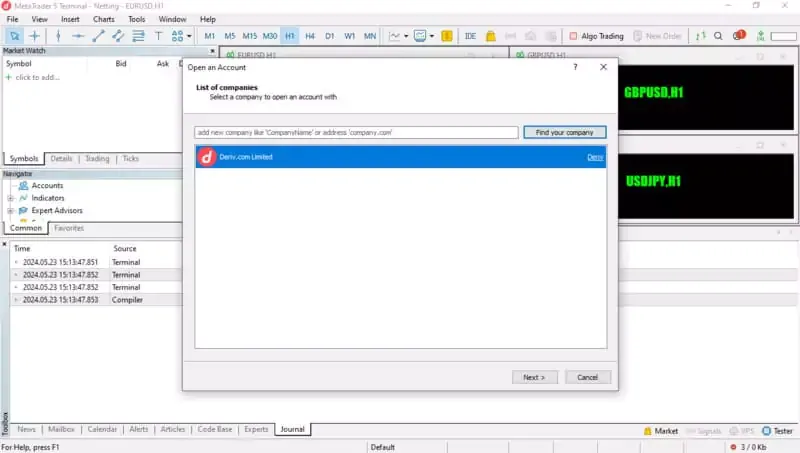Click the depth of market arrows icon
This screenshot has height=453, width=800.
701,36
